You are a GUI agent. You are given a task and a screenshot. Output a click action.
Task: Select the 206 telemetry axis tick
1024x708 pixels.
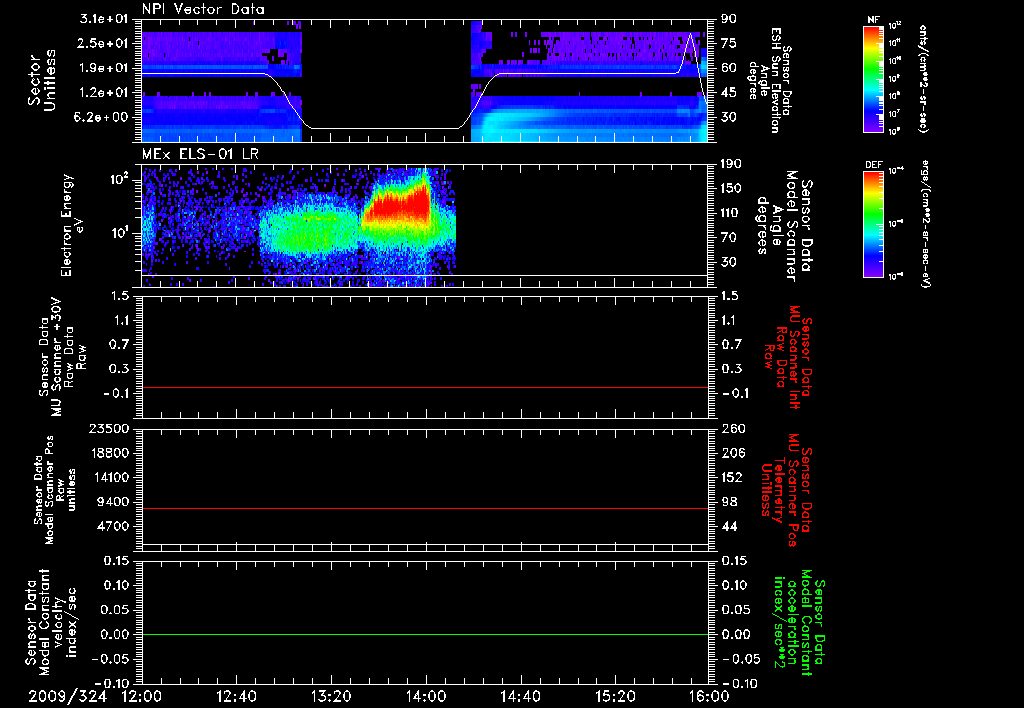pyautogui.click(x=732, y=453)
